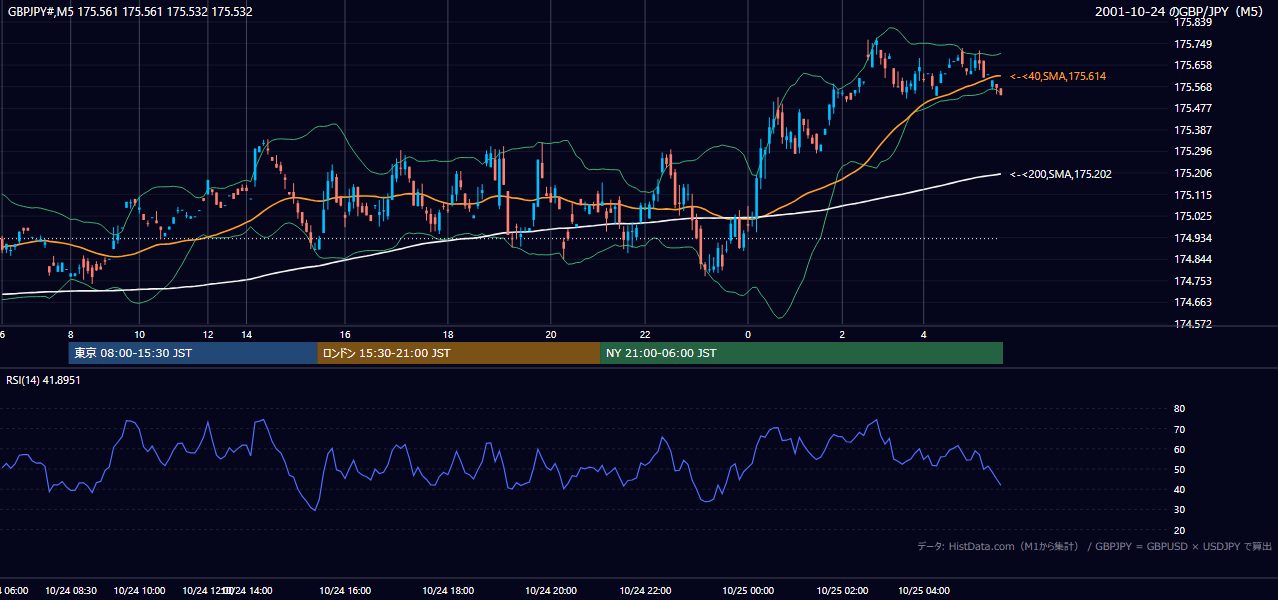Click the 10/25 00:00 time label
The width and height of the screenshot is (1278, 600).
748,590
